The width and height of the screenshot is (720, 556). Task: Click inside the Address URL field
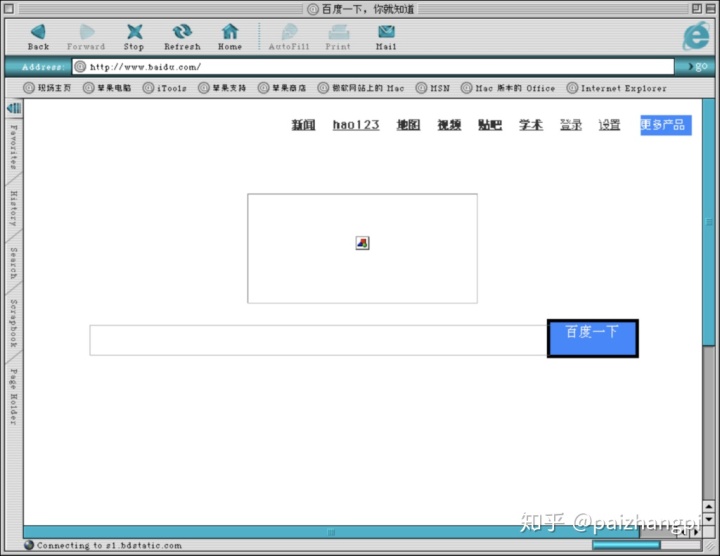coord(373,67)
